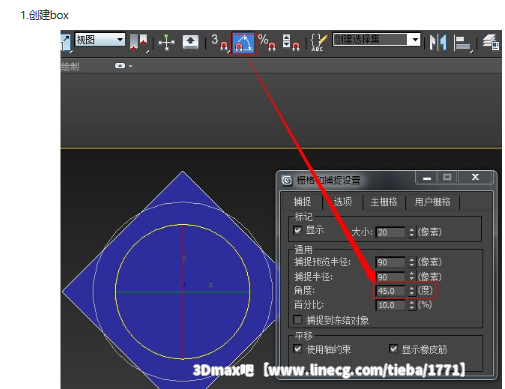Open the Layer Manager icon
The height and width of the screenshot is (389, 505).
pos(491,43)
